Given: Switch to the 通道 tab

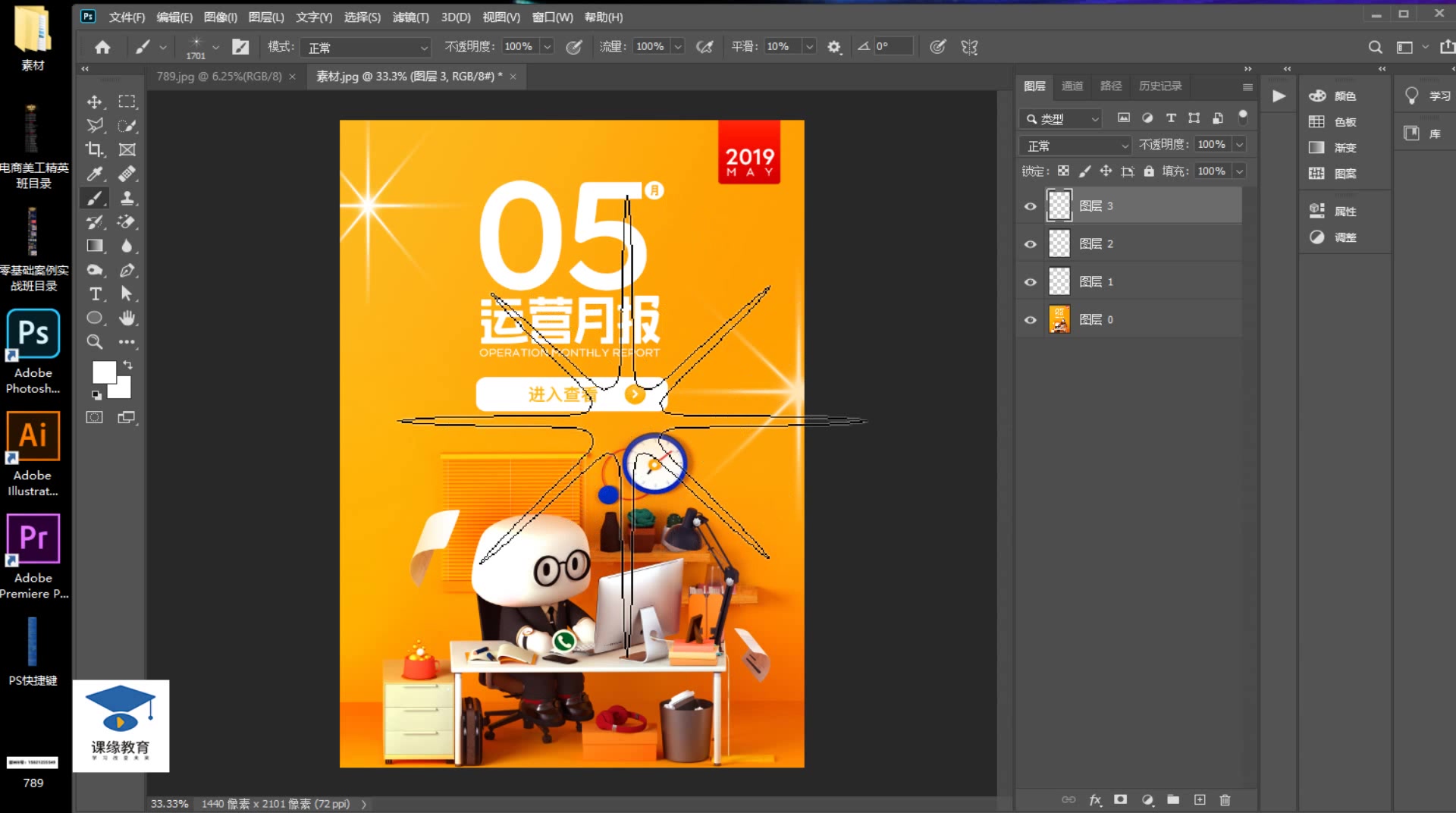Looking at the screenshot, I should tap(1072, 86).
